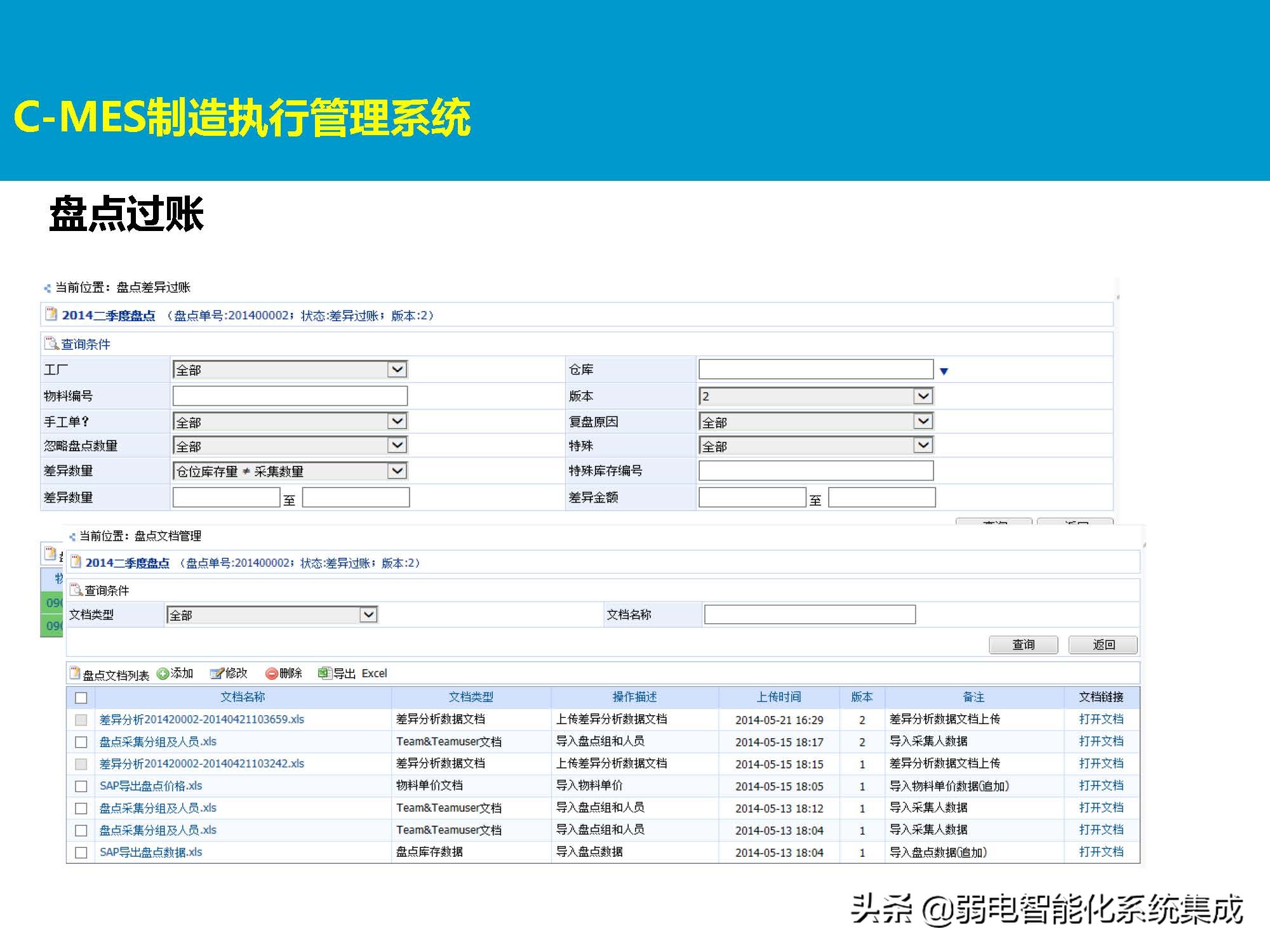The image size is (1270, 952).
Task: Check the row 差异分析201420002-20140421103242.xls
Action: (x=81, y=764)
